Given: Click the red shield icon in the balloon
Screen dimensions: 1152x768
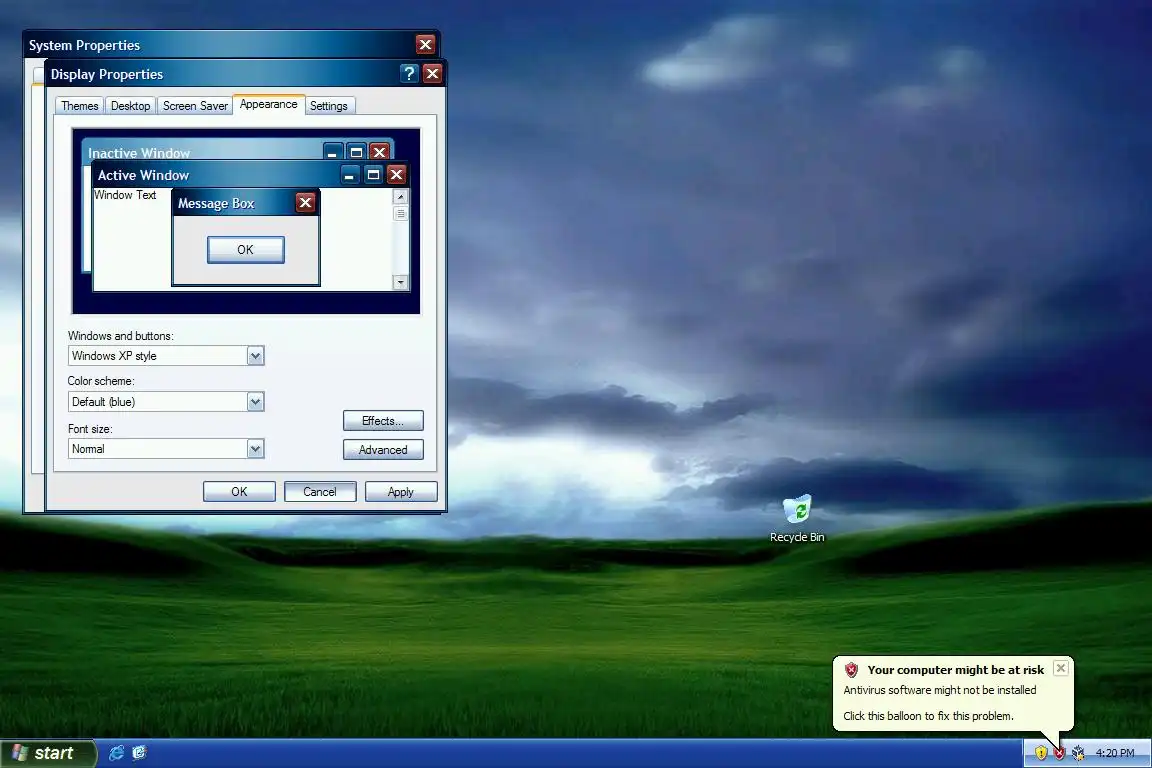Looking at the screenshot, I should 852,670.
